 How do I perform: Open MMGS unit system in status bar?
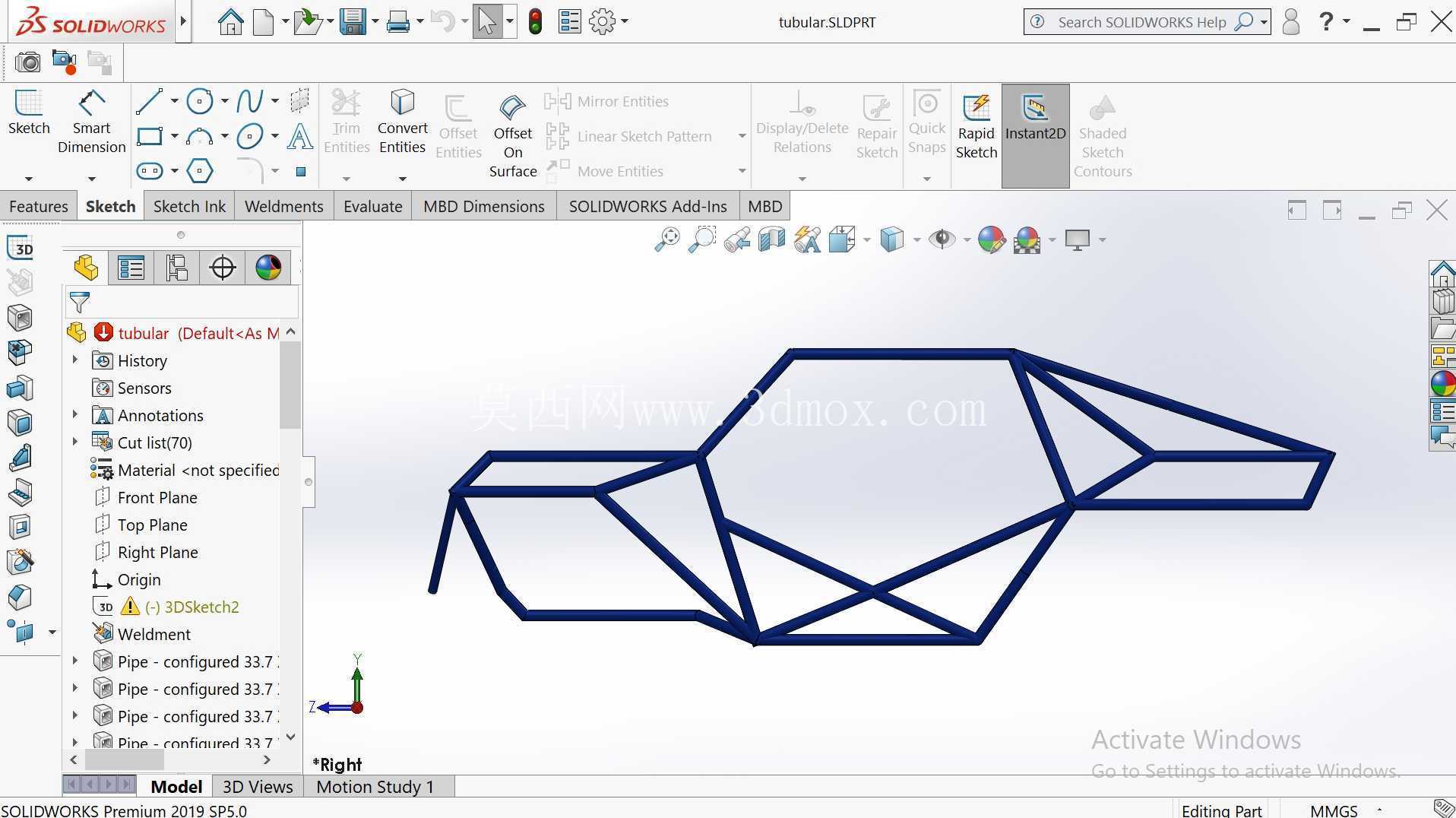click(x=1333, y=810)
